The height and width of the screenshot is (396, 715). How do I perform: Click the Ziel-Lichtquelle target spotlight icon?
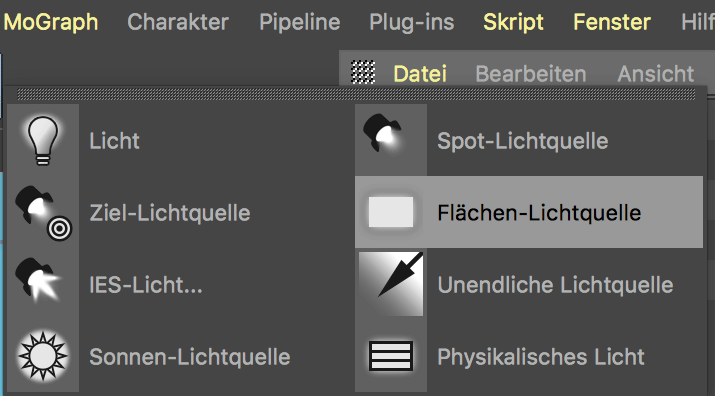click(x=43, y=213)
